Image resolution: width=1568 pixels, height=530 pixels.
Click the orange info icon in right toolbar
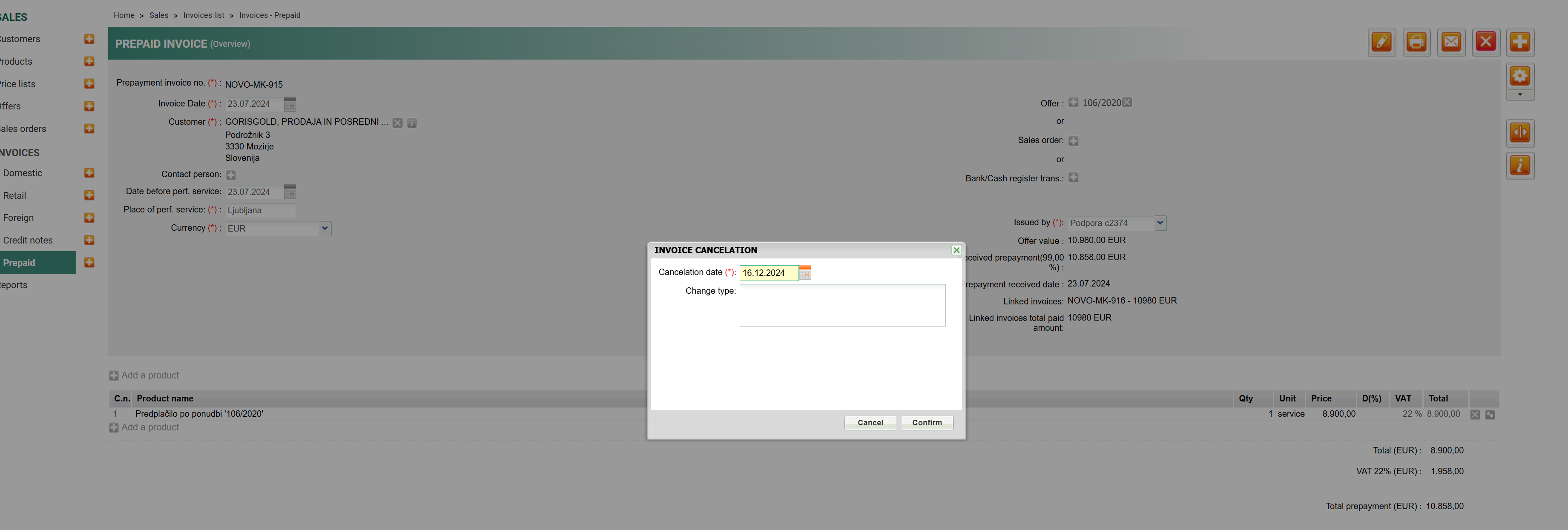[1520, 166]
